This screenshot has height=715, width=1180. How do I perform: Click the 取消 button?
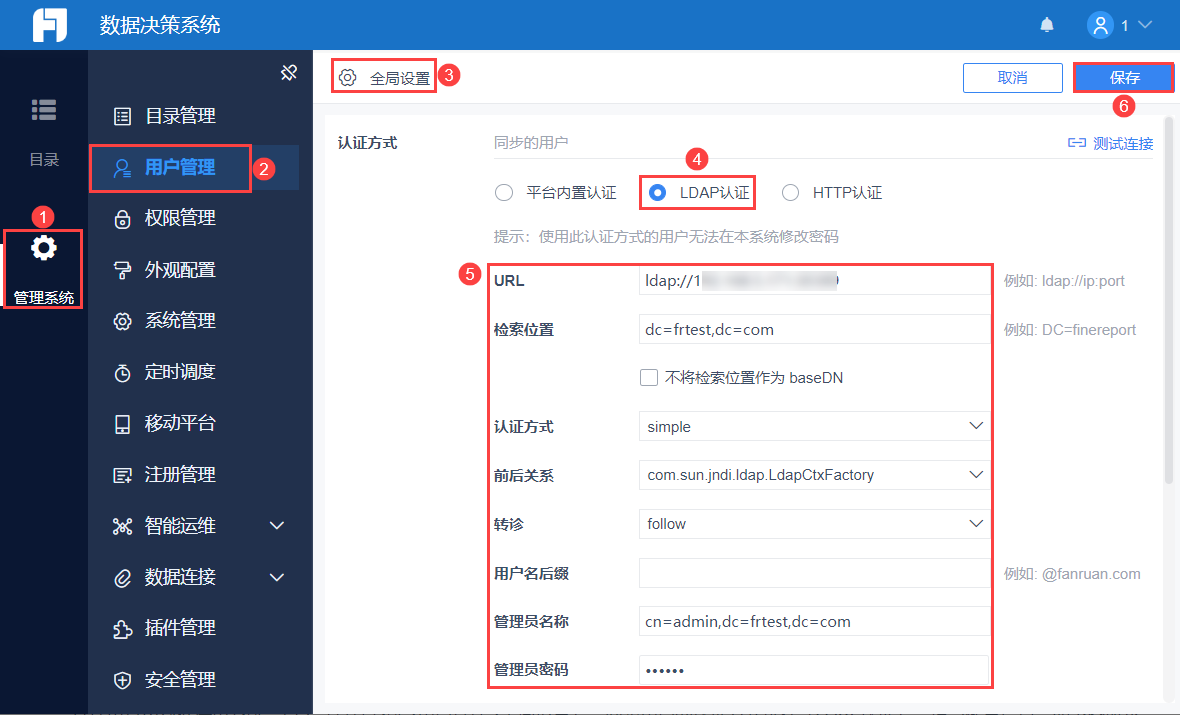(1012, 78)
